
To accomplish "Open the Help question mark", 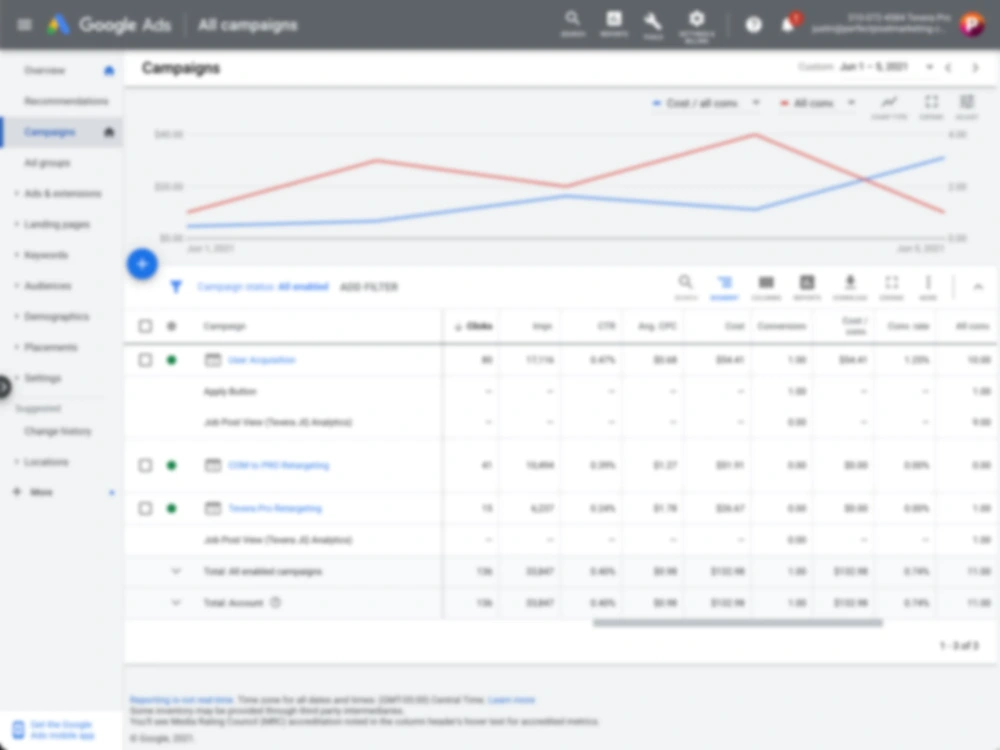I will point(754,25).
